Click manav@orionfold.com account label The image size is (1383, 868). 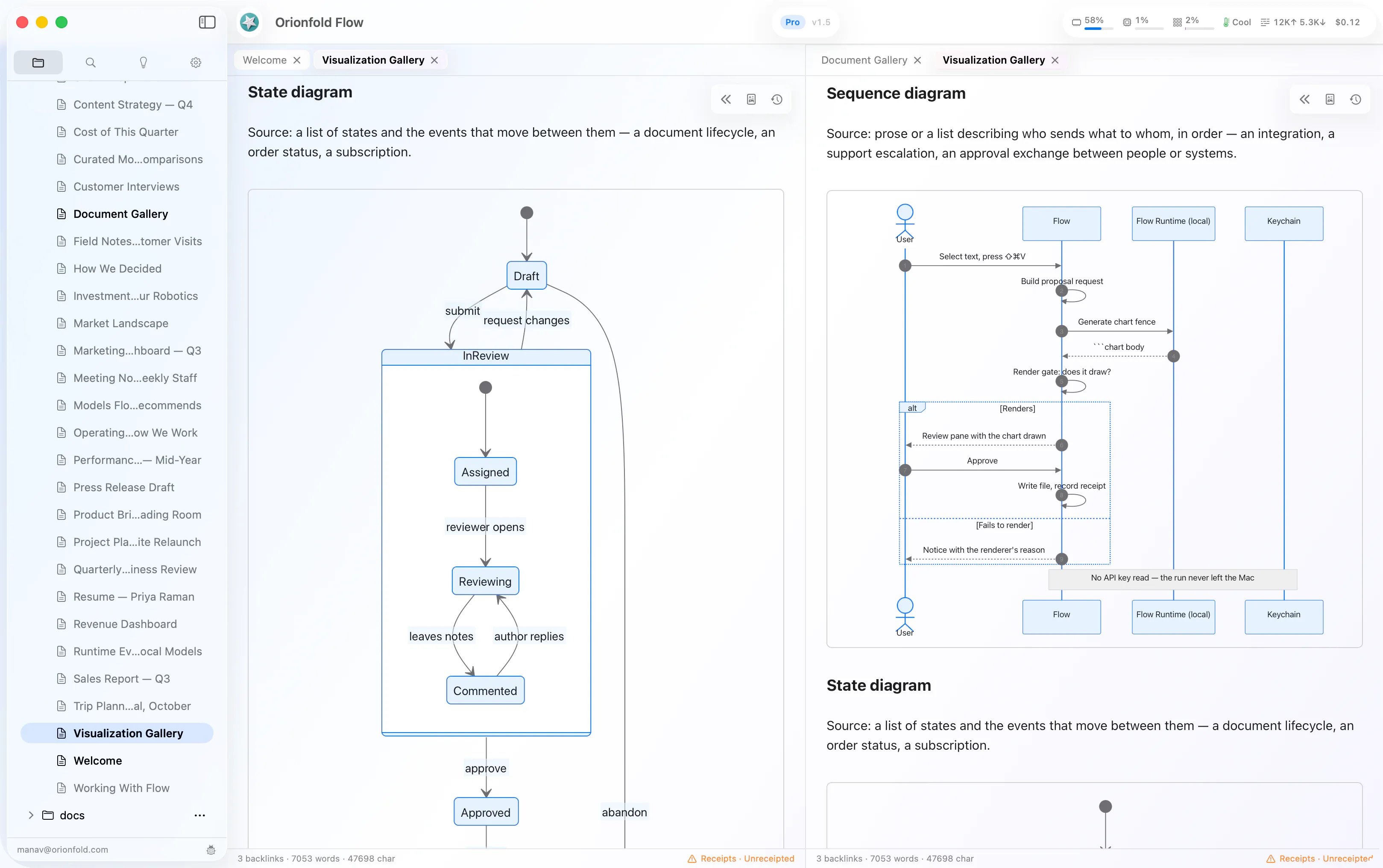coord(62,850)
